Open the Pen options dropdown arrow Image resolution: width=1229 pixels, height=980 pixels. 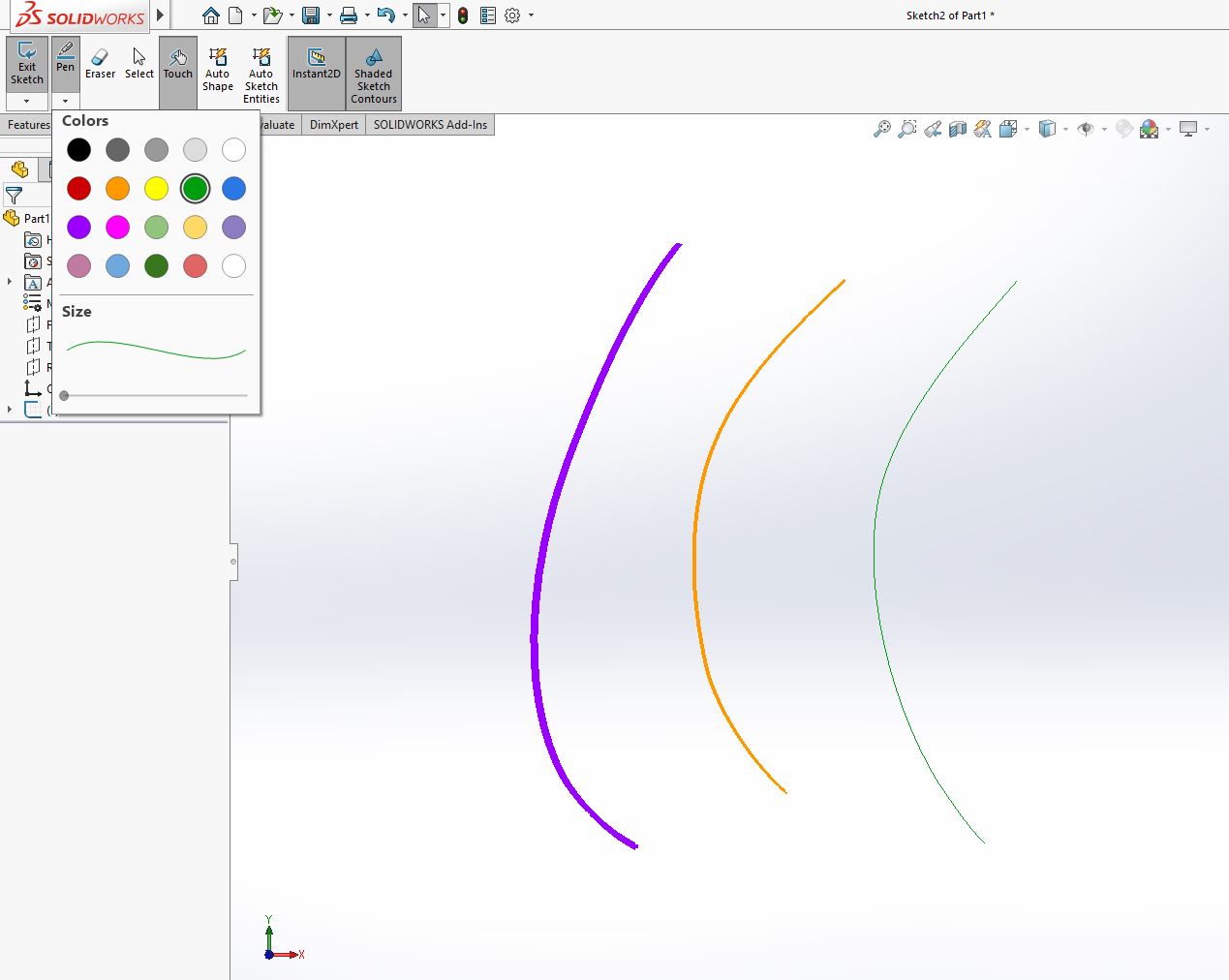pos(65,101)
